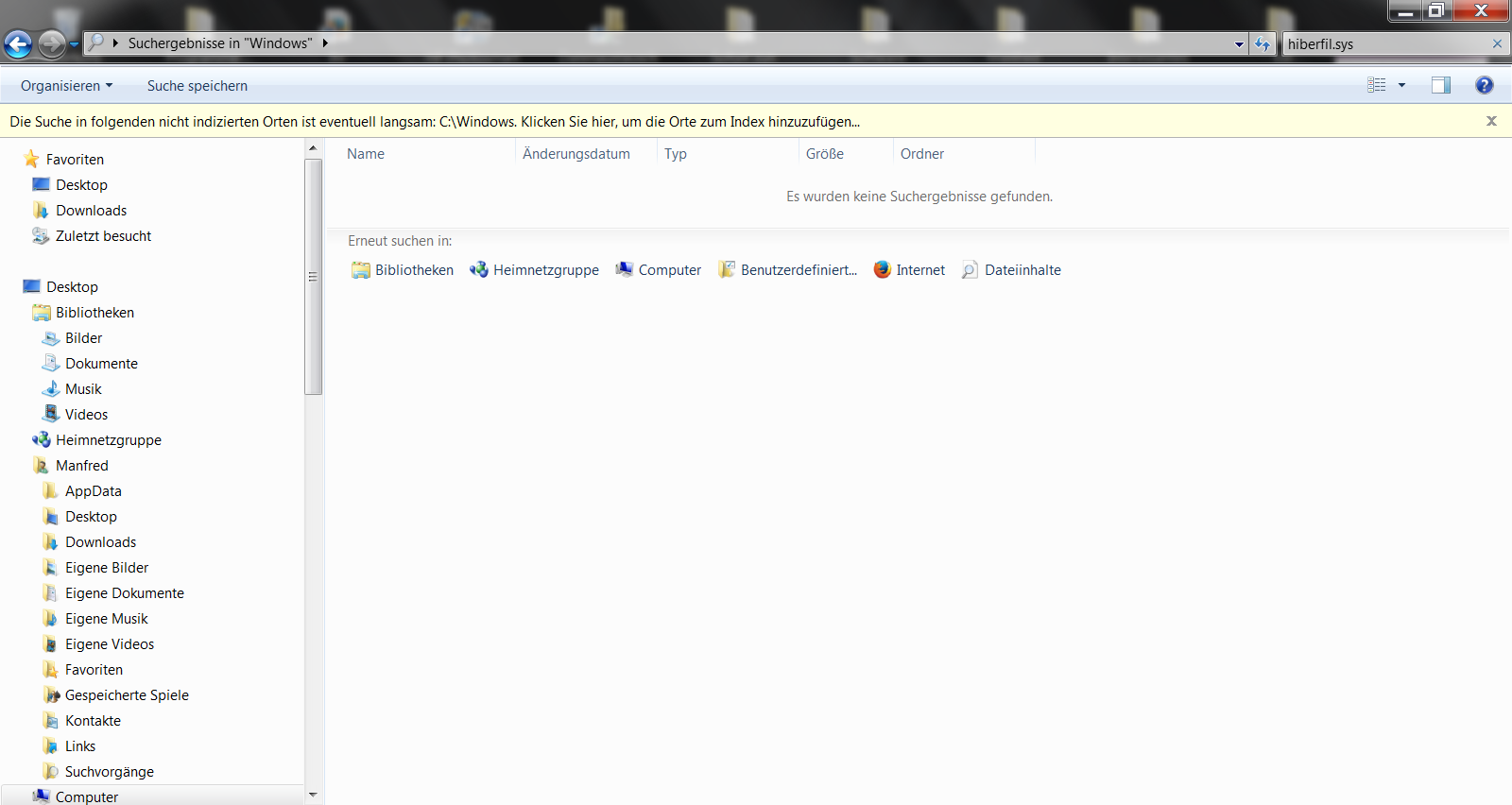Open Bibliotheken in the tree
Viewport: 1512px width, 805px height.
(84, 313)
